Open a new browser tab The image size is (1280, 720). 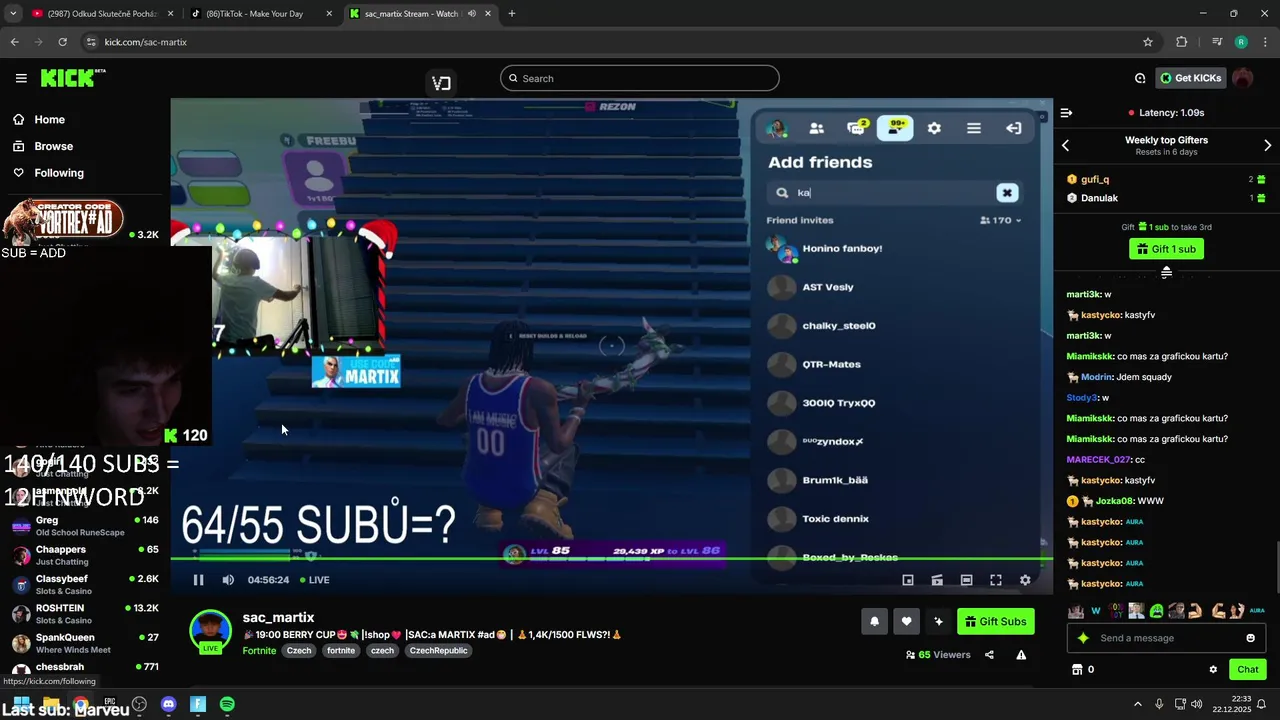(512, 14)
